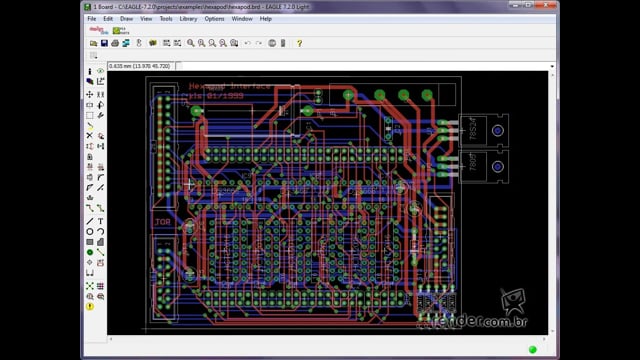Open the Library menu
The width and height of the screenshot is (640, 360).
pyautogui.click(x=188, y=19)
